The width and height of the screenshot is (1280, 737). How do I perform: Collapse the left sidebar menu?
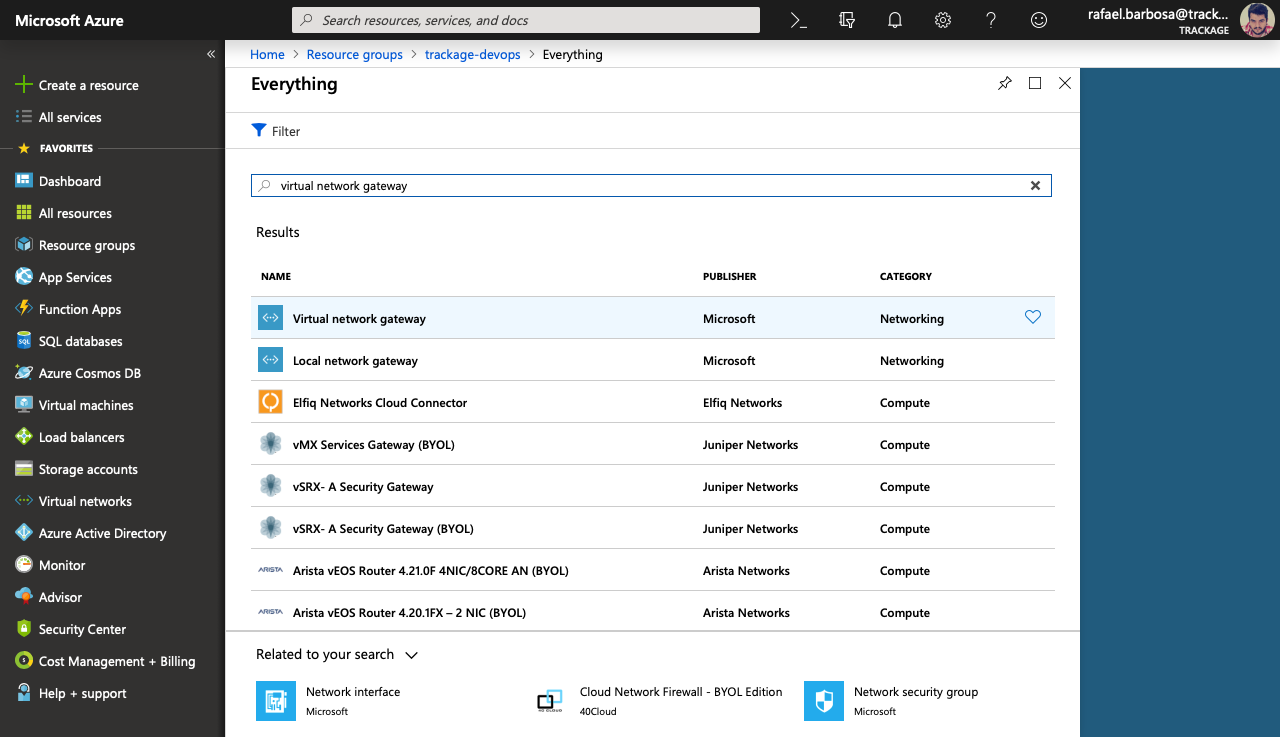(211, 54)
